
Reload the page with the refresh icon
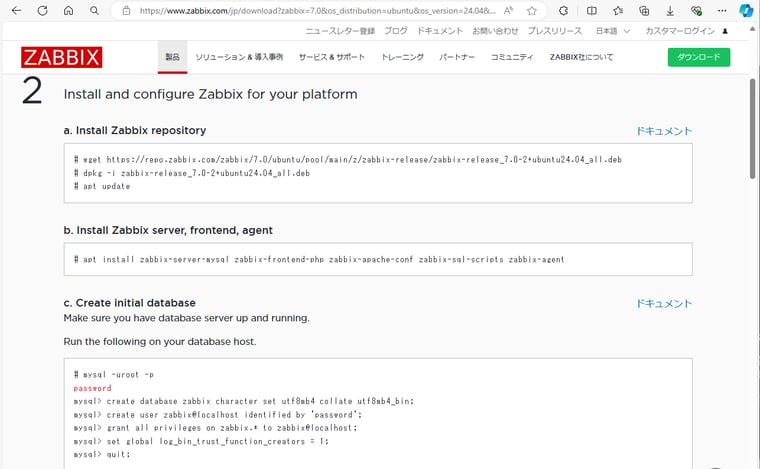pos(43,11)
